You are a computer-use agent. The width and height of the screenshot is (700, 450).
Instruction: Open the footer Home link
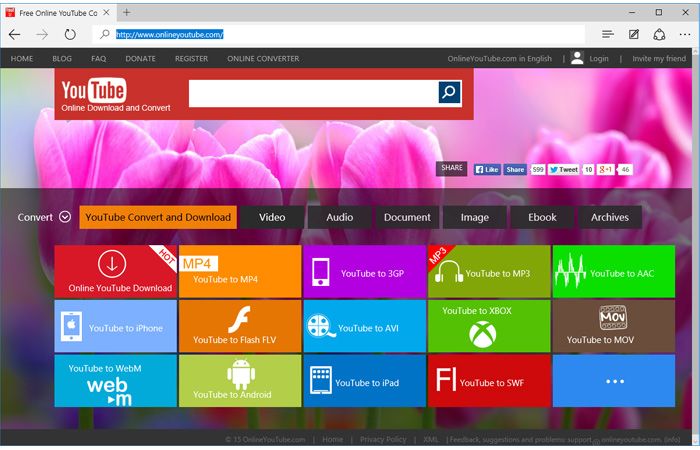pyautogui.click(x=333, y=439)
